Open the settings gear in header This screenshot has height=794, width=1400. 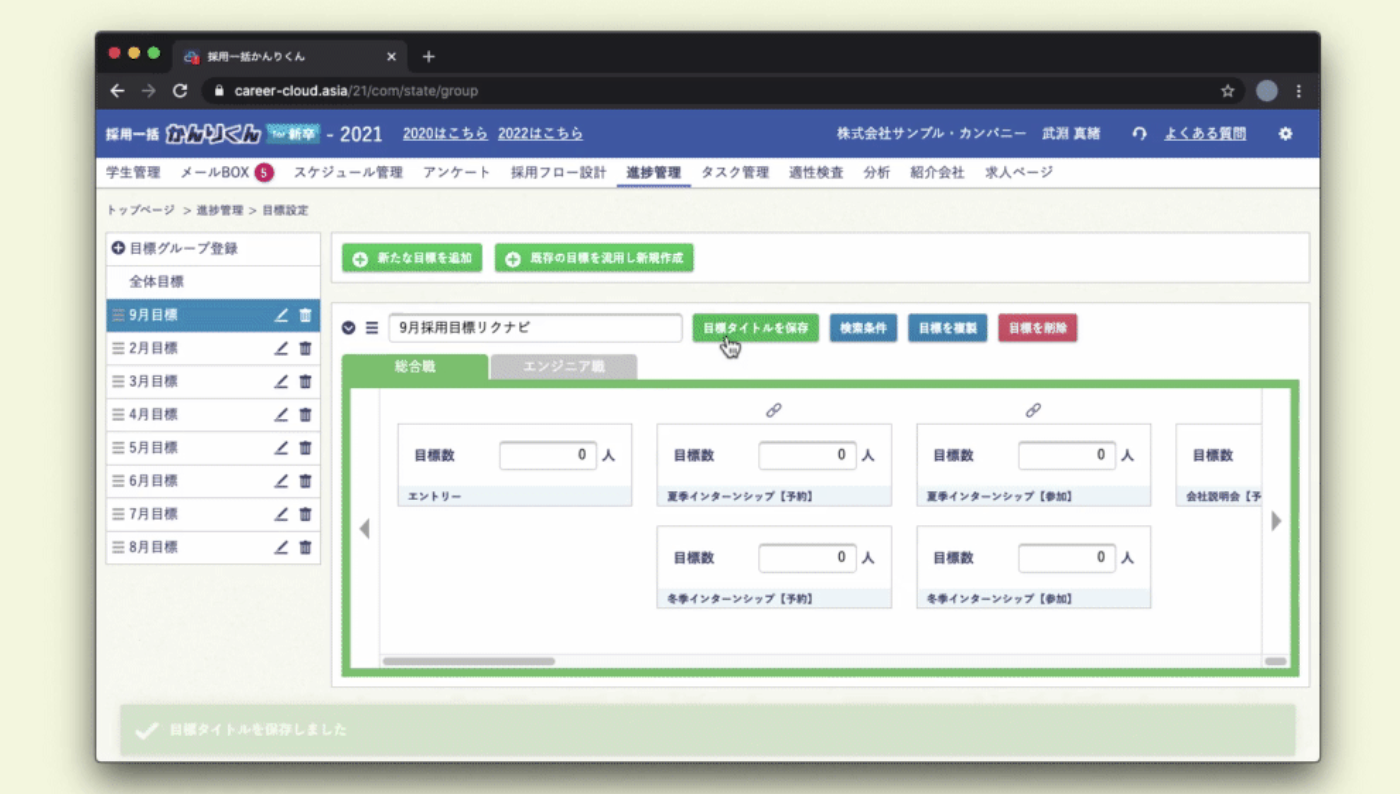[x=1286, y=133]
